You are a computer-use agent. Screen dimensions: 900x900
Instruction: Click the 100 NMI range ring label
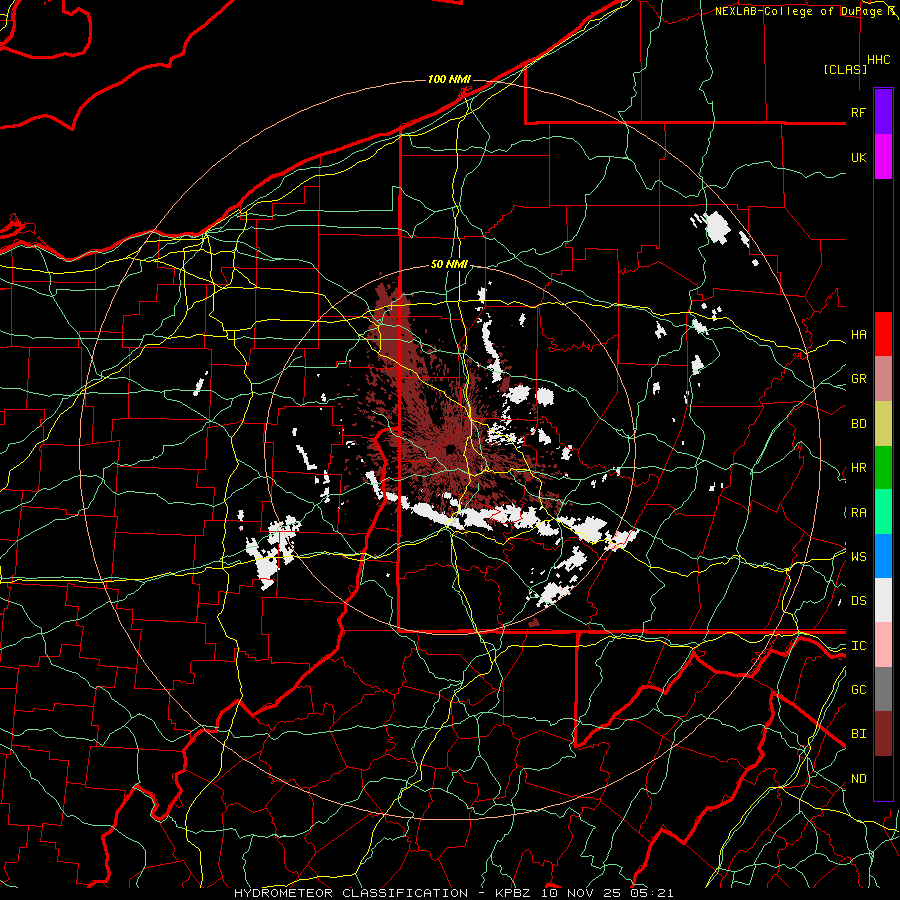coord(449,79)
